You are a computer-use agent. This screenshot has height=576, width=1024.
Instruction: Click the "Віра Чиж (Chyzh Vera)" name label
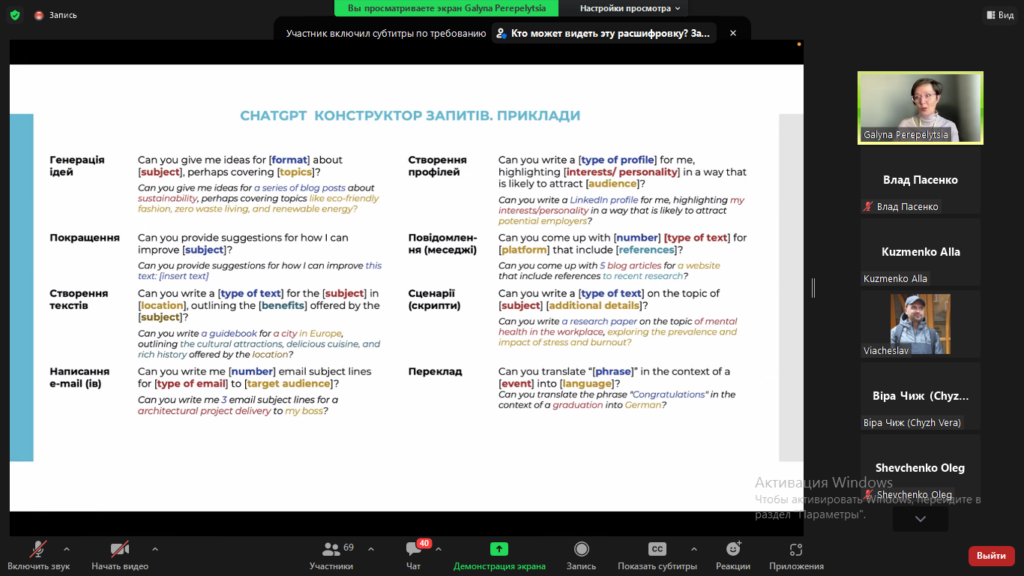click(912, 423)
